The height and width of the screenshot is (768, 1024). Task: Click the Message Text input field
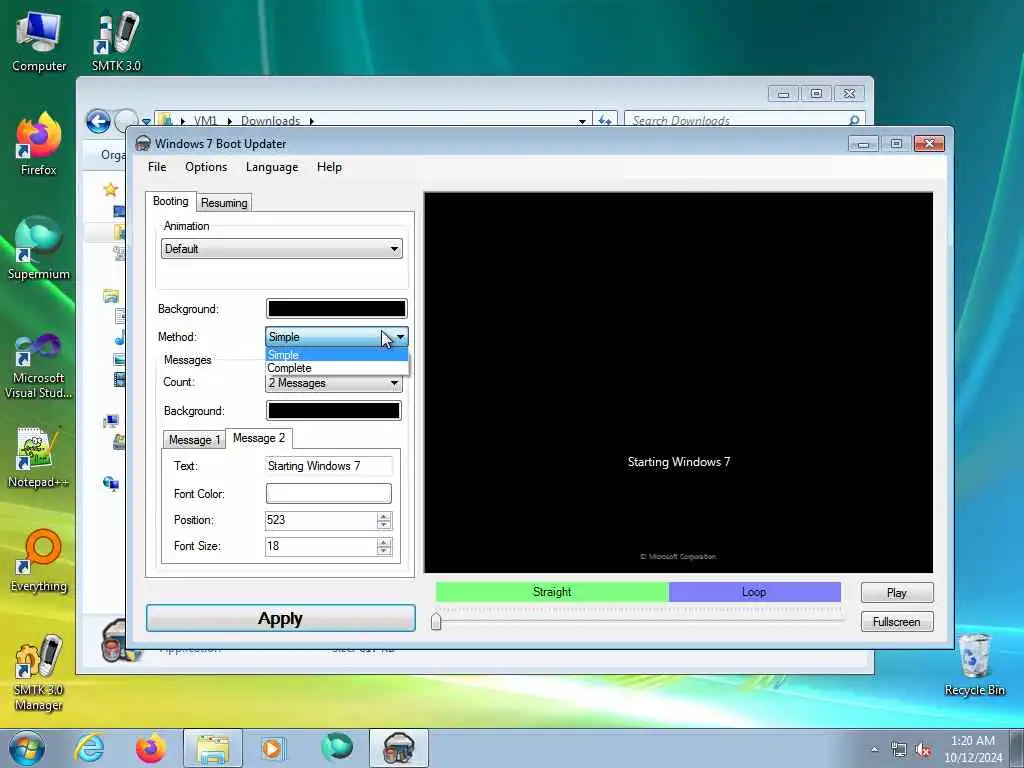(x=328, y=466)
